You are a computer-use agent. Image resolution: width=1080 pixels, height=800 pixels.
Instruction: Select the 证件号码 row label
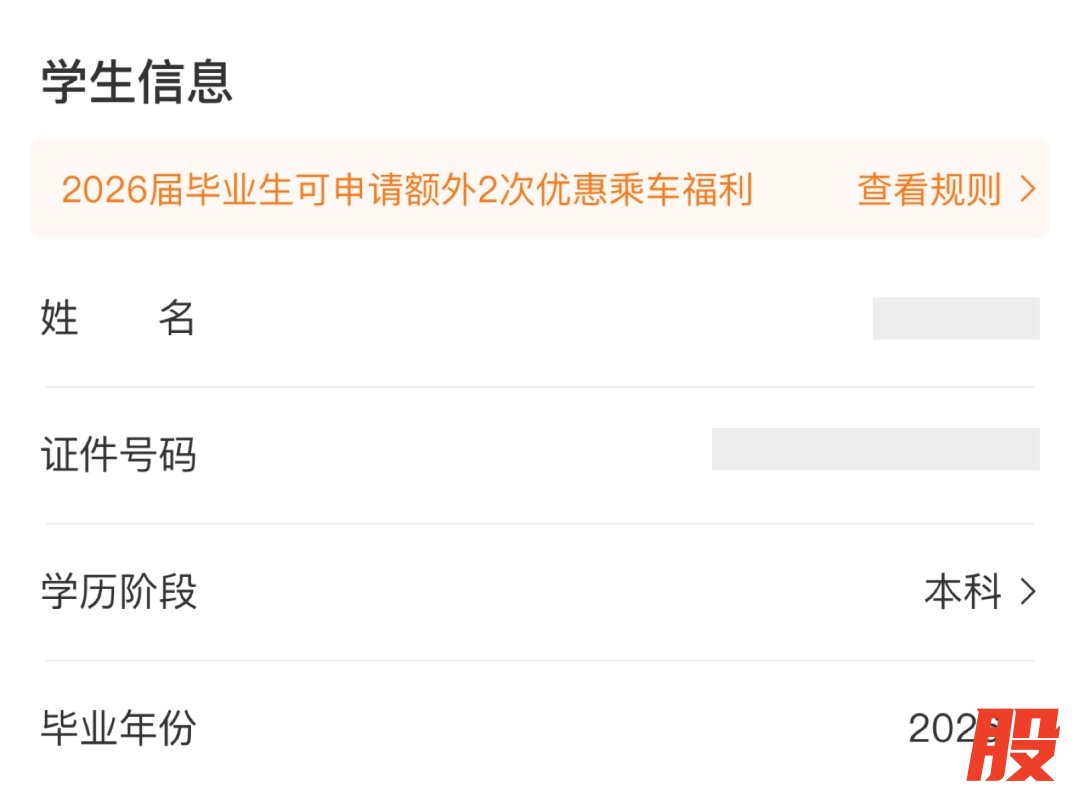click(x=118, y=456)
